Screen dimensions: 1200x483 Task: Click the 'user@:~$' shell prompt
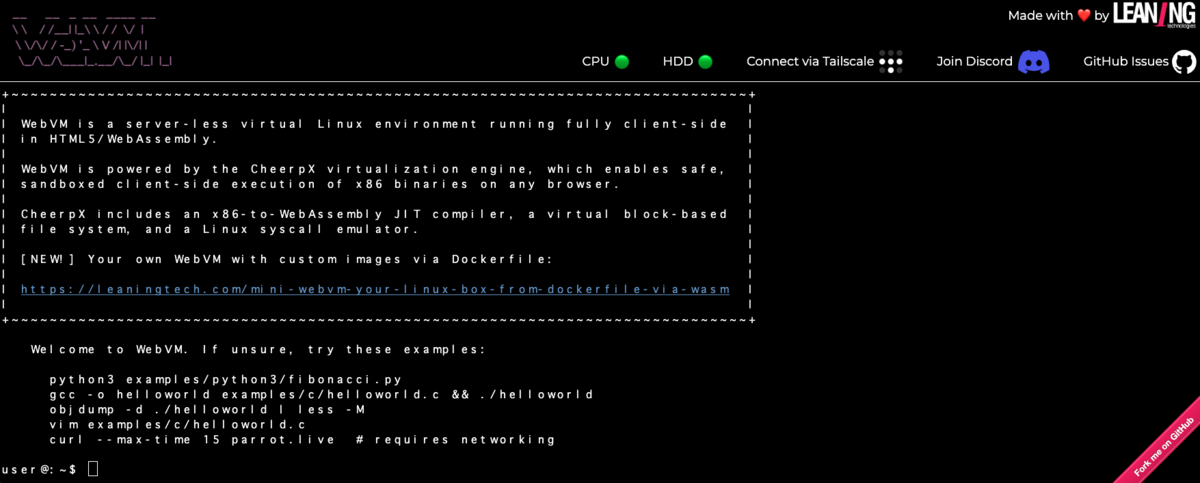click(x=38, y=469)
